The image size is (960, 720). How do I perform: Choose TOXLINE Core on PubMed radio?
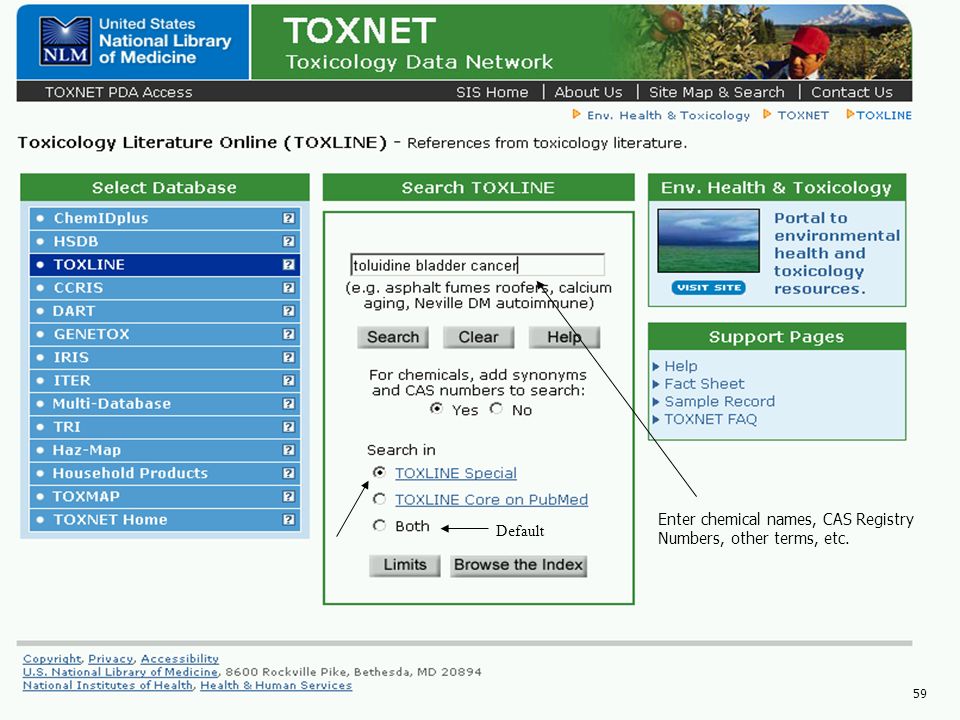click(380, 499)
